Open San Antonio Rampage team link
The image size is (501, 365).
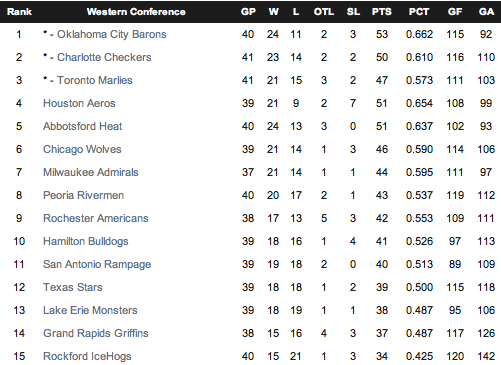pyautogui.click(x=97, y=264)
